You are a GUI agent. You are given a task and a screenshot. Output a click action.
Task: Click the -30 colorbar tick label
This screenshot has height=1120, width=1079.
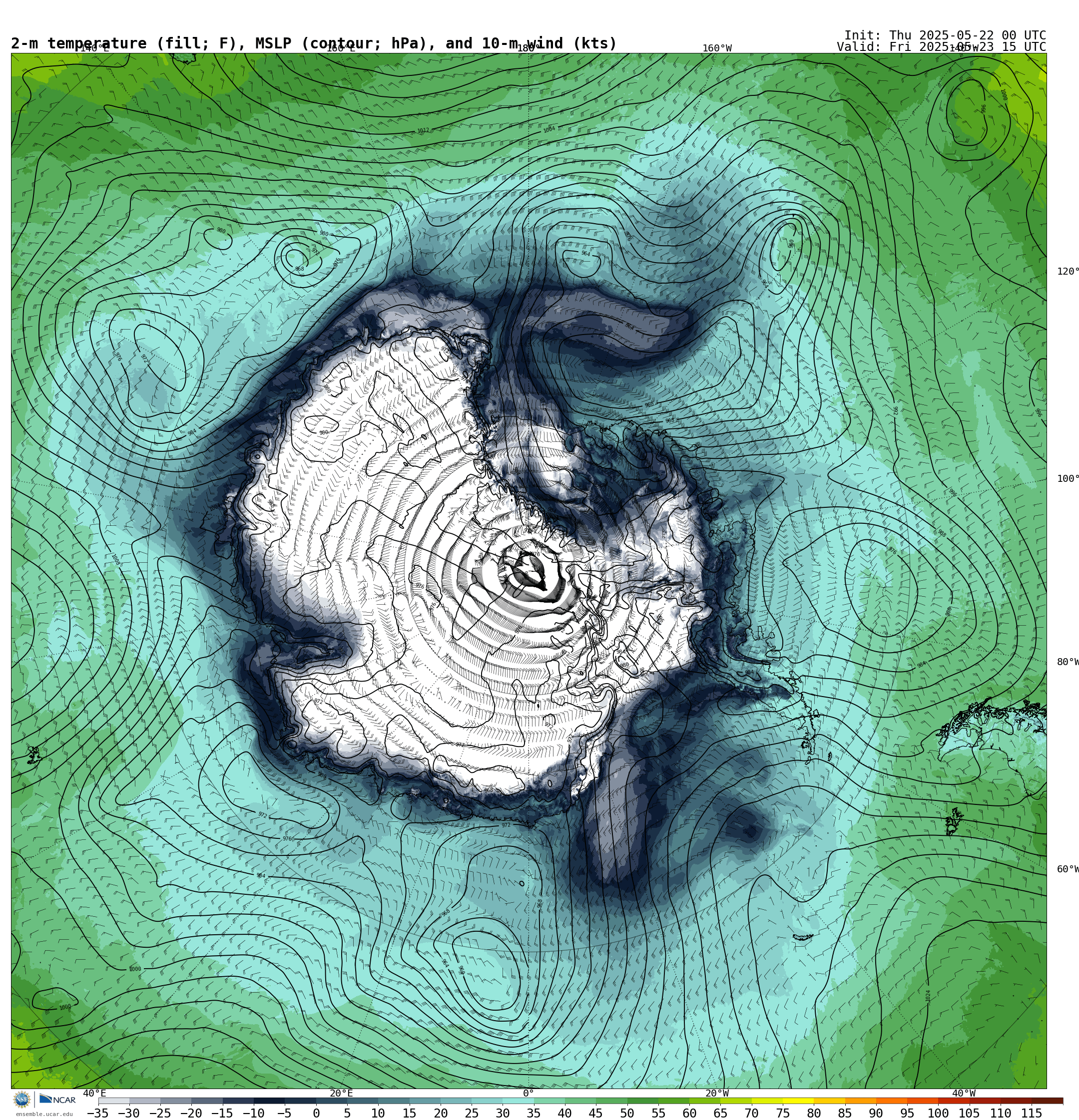[x=129, y=1113]
